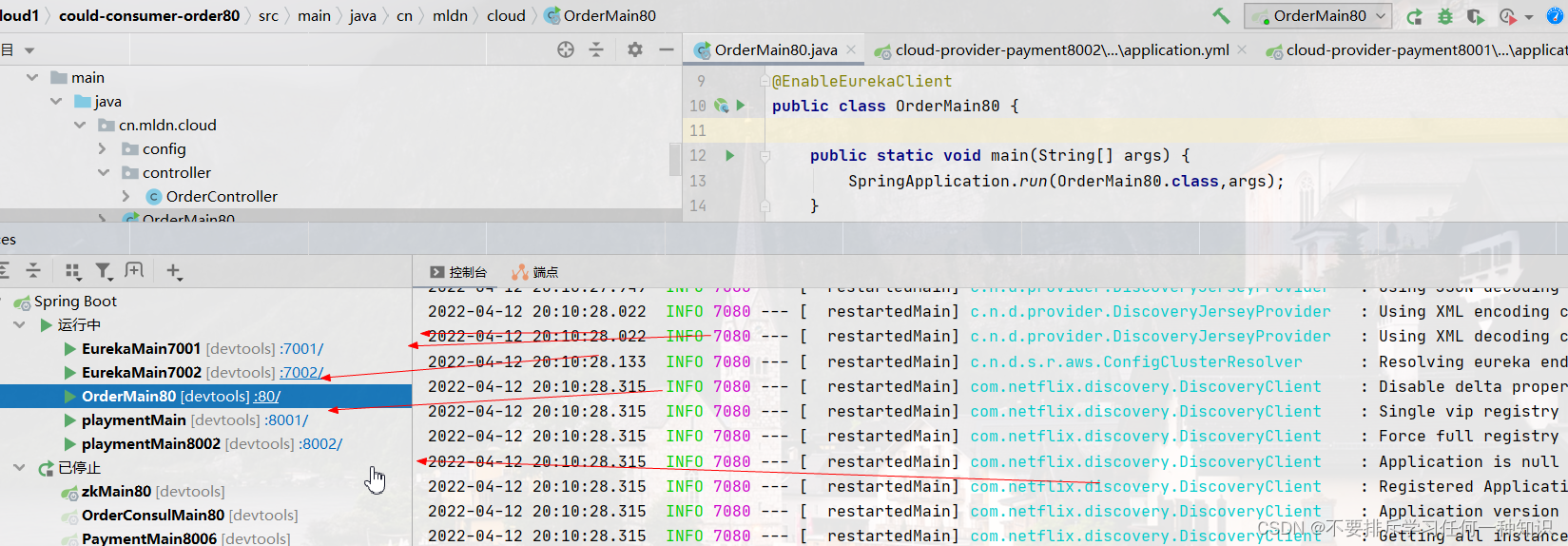The height and width of the screenshot is (546, 1568).
Task: Collapse the controller package
Action: point(103,172)
